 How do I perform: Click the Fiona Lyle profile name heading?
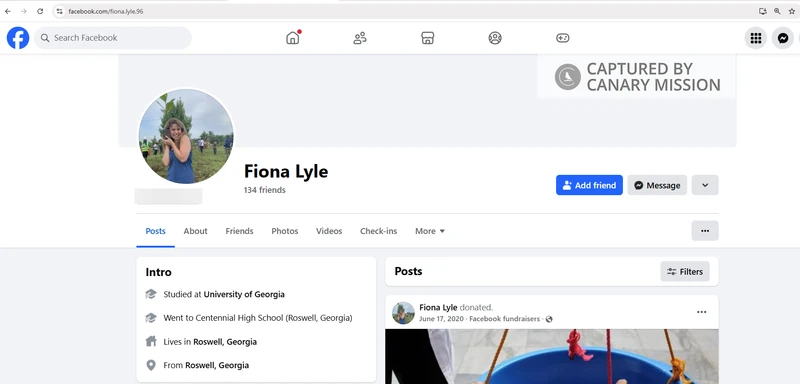tap(286, 172)
